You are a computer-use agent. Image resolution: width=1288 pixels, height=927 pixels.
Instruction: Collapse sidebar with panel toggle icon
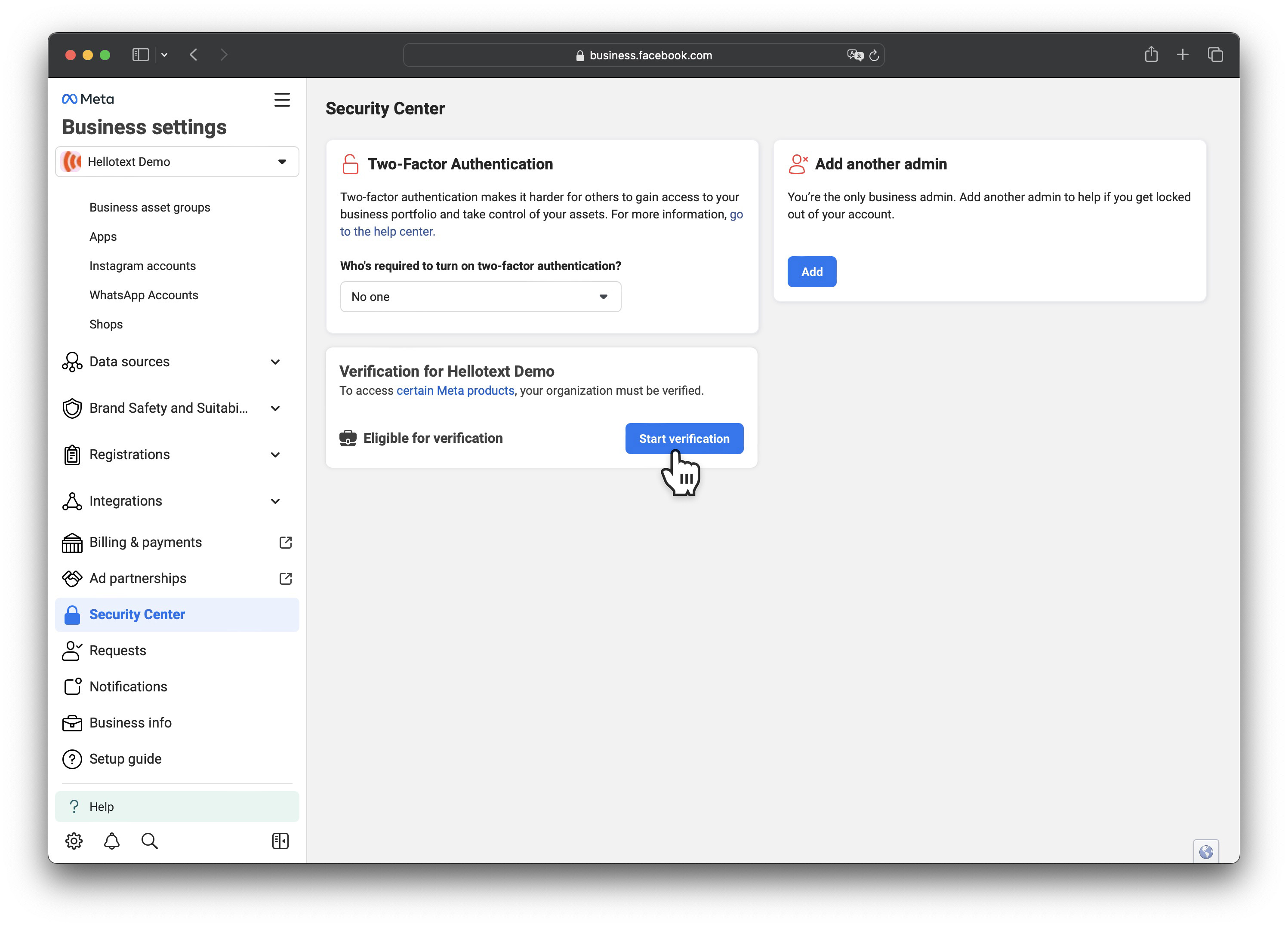point(280,841)
